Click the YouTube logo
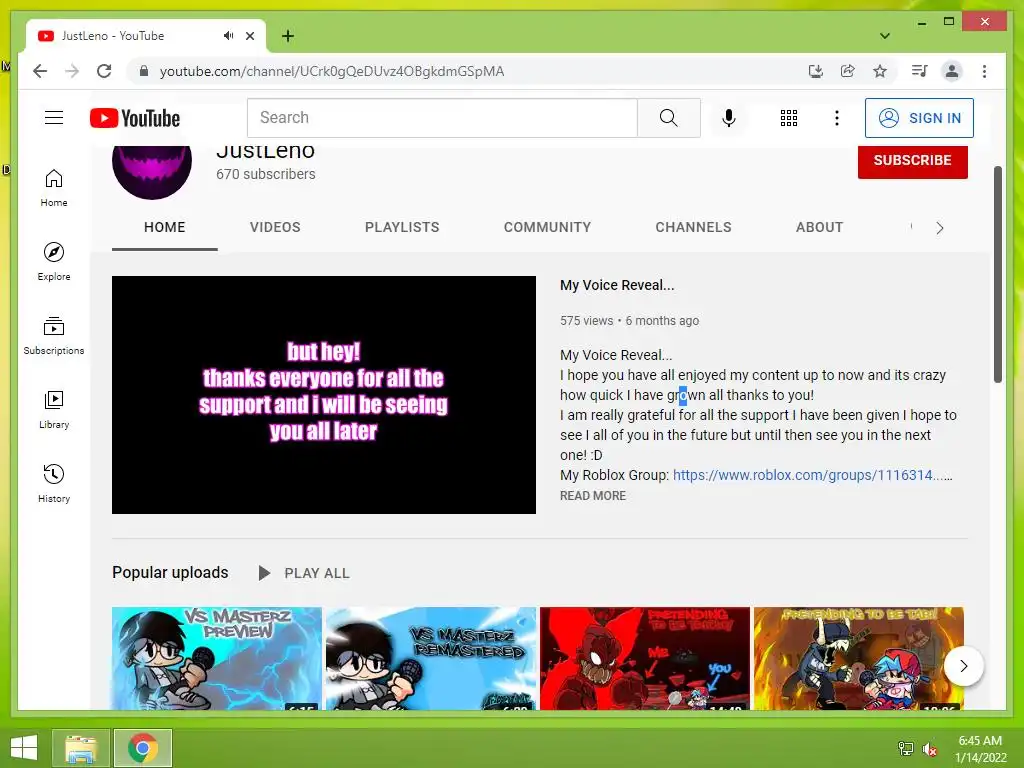The image size is (1024, 768). (x=135, y=118)
